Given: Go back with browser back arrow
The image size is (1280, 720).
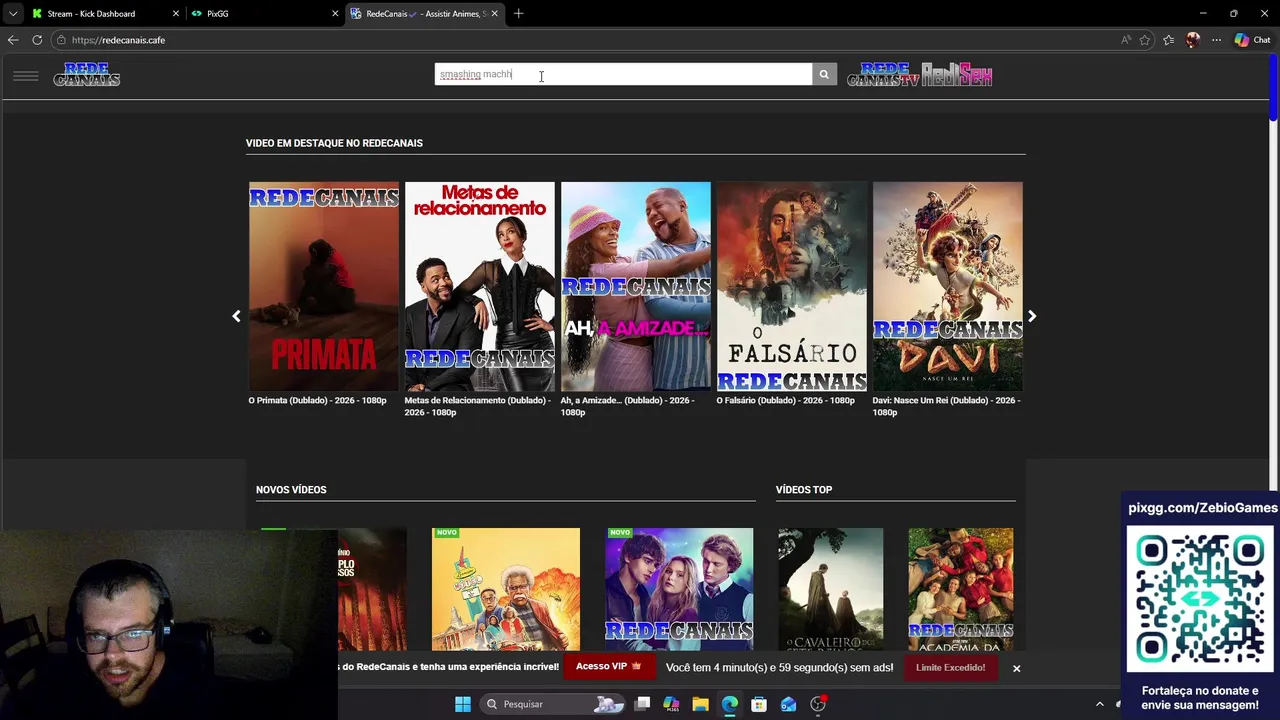Looking at the screenshot, I should [13, 40].
